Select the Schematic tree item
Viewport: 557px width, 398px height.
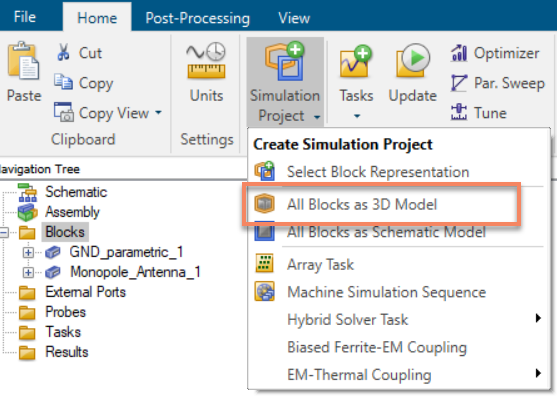(76, 192)
